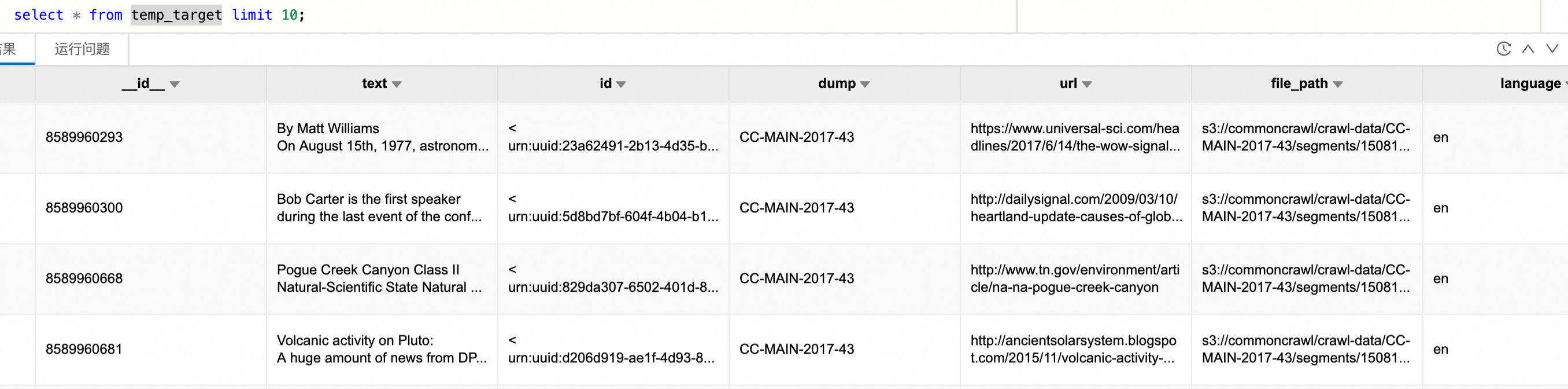Click the universal-sci.com URL cell

[x=1075, y=137]
